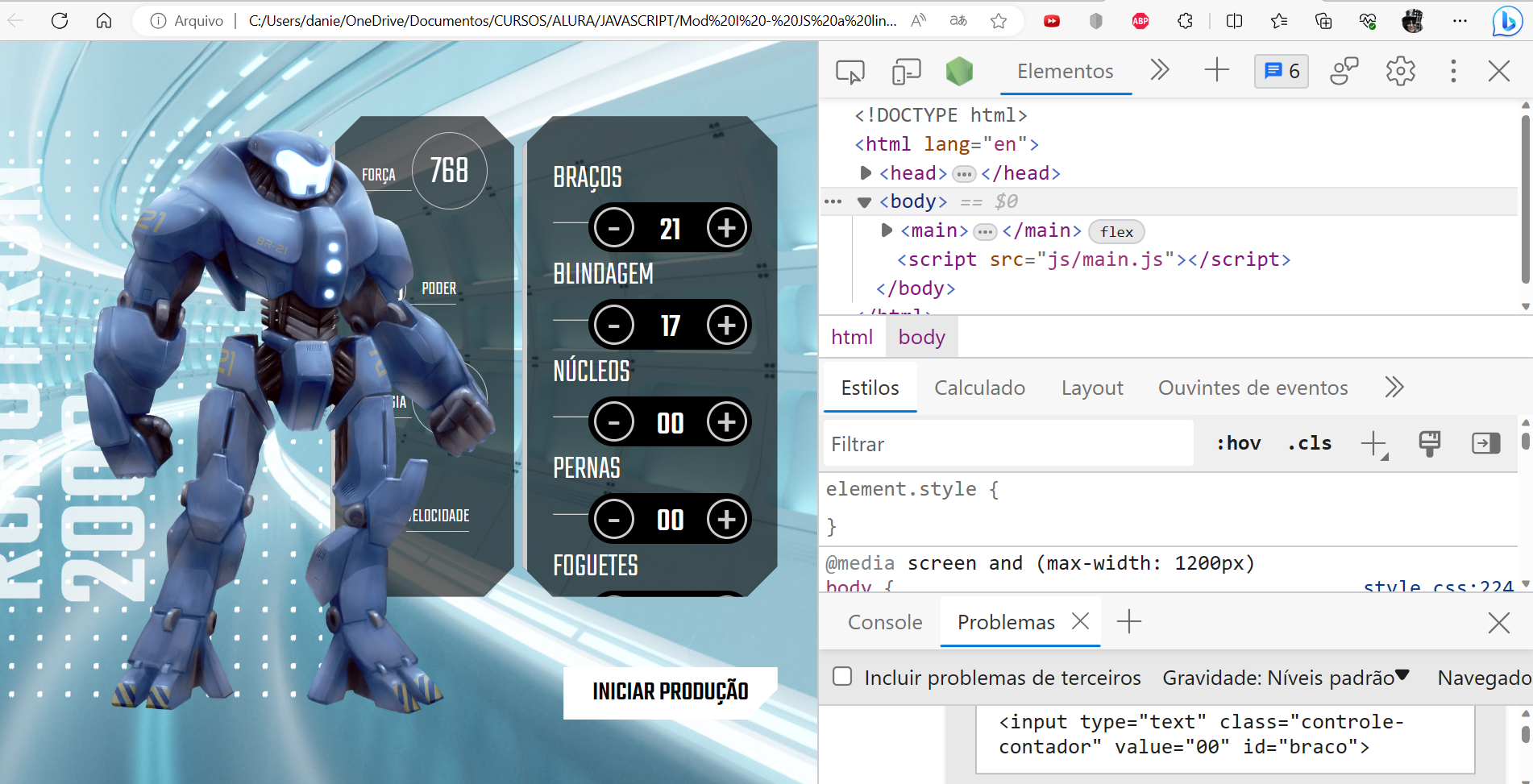Open favorites list icon
This screenshot has height=784, width=1533.
point(1279,21)
